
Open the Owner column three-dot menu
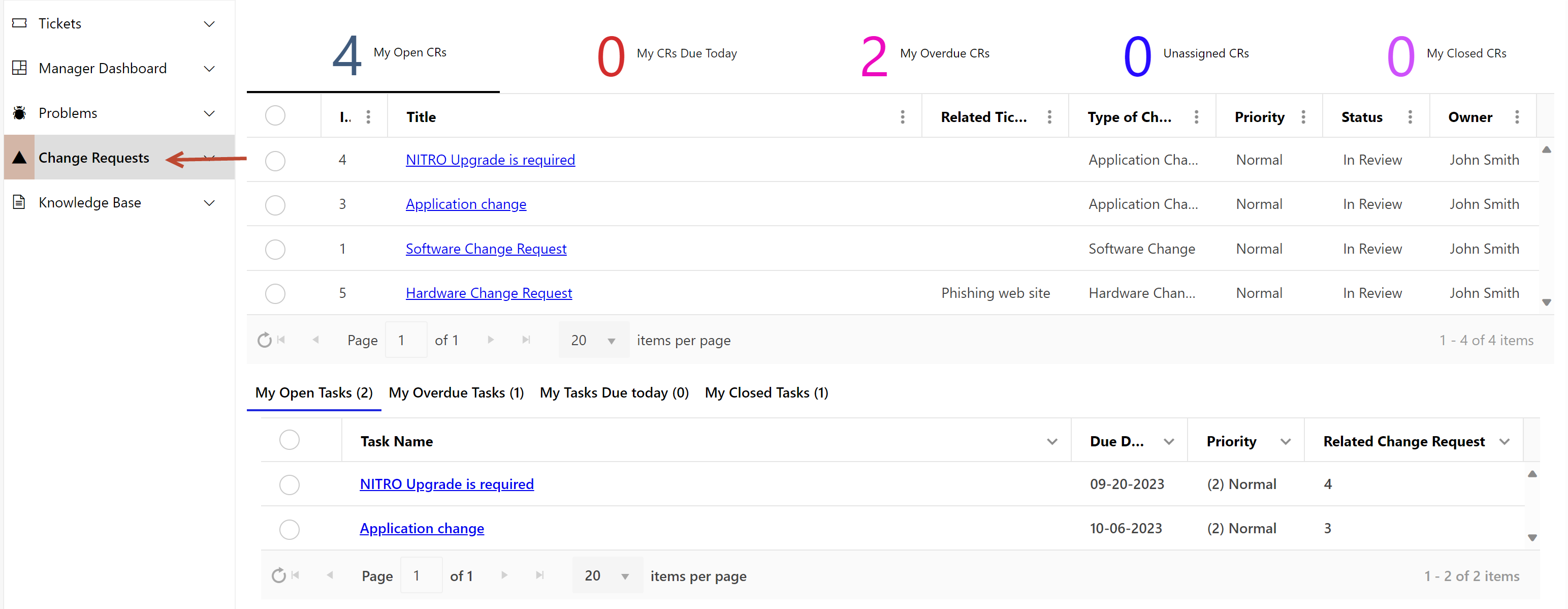[1516, 117]
